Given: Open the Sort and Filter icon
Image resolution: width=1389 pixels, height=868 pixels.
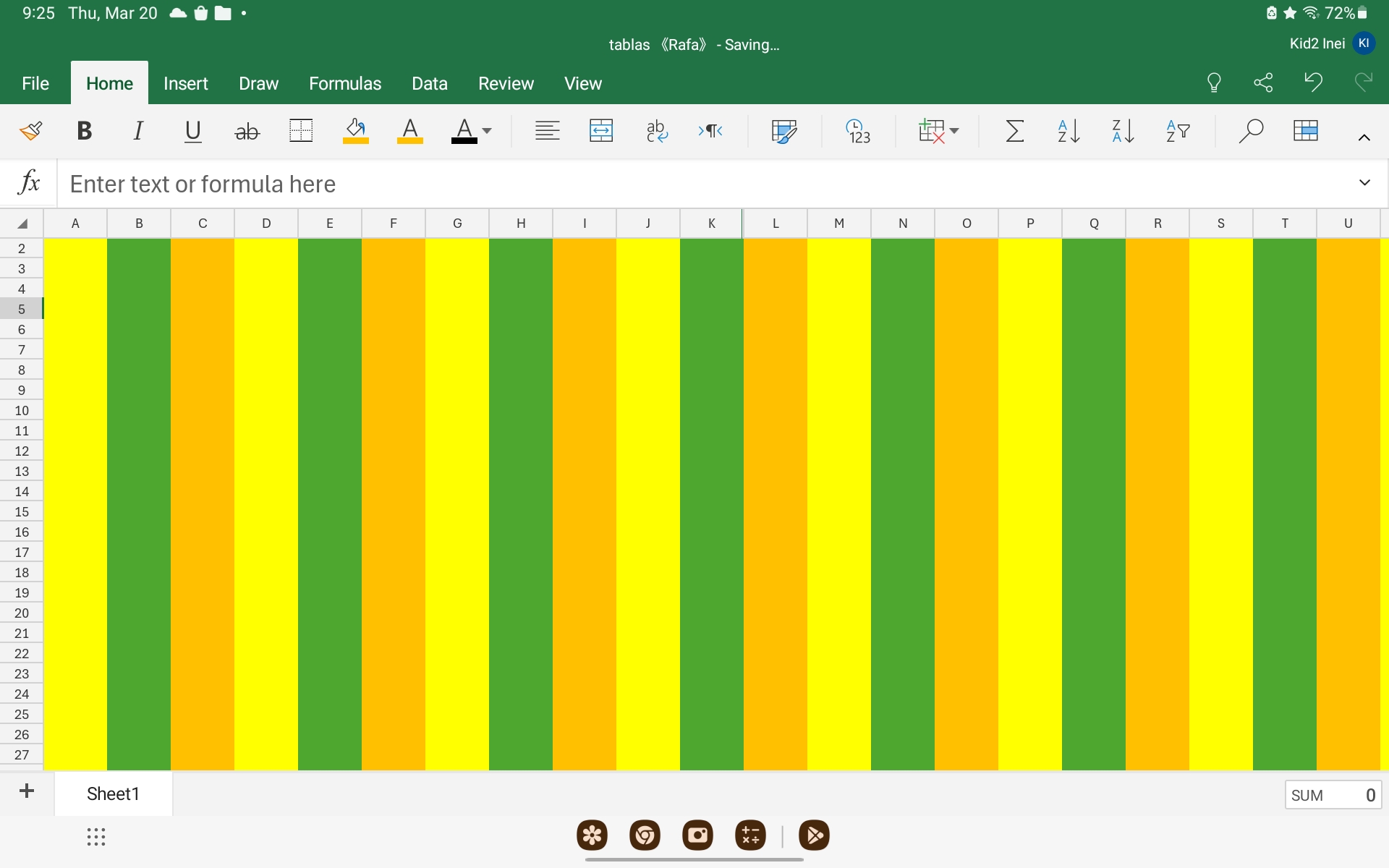Looking at the screenshot, I should click(1178, 131).
